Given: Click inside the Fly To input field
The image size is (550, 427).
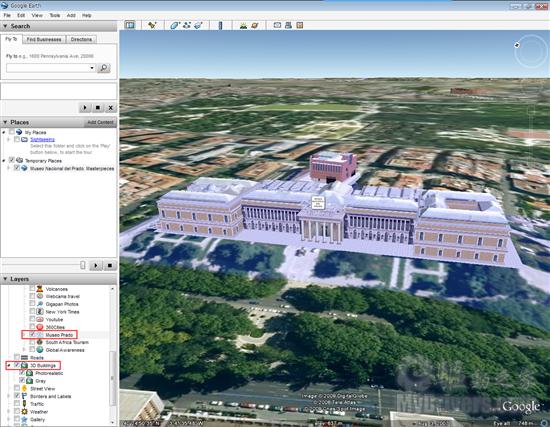Looking at the screenshot, I should click(48, 68).
